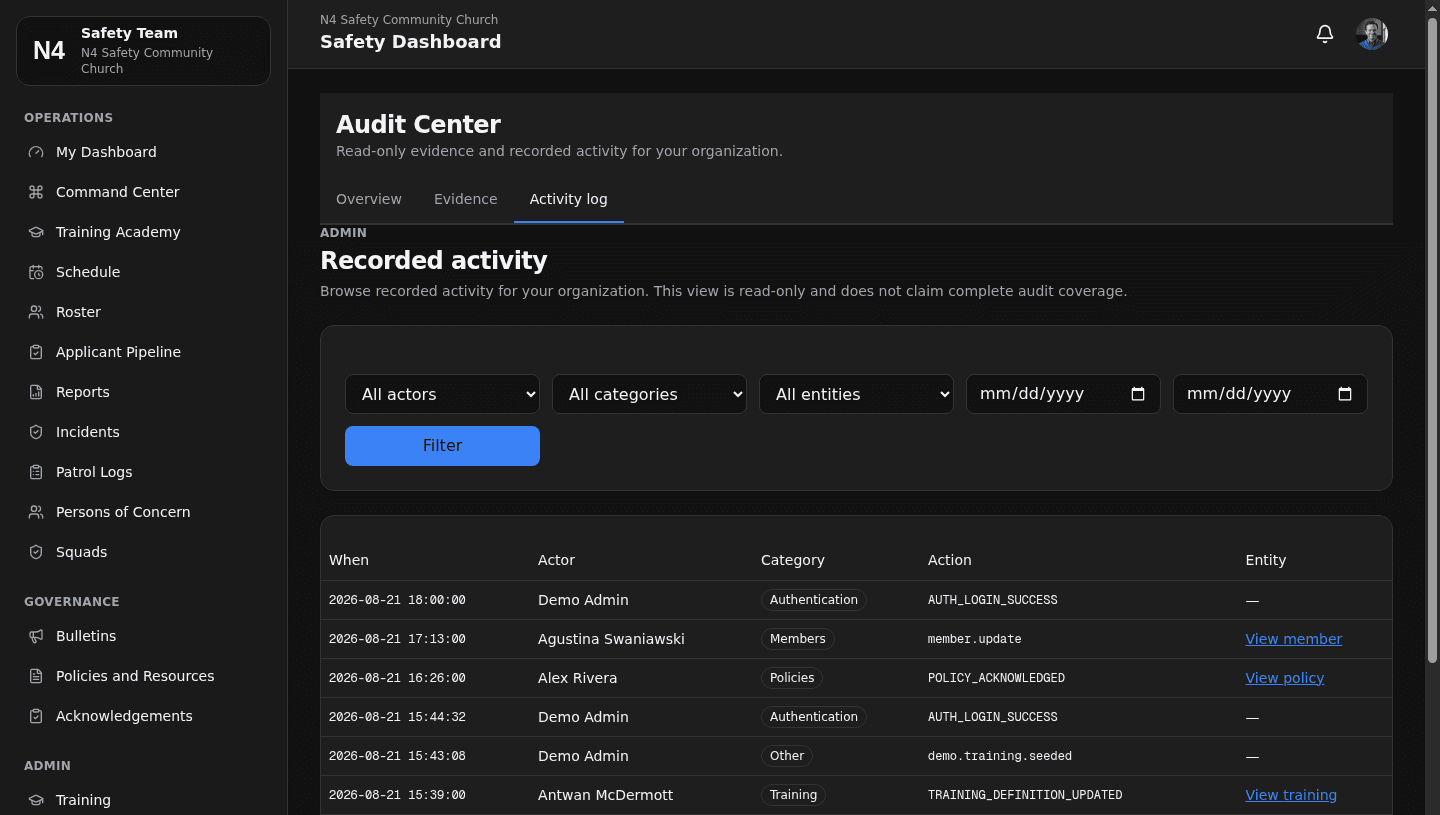Click the When column header
The image size is (1440, 815).
coord(349,560)
